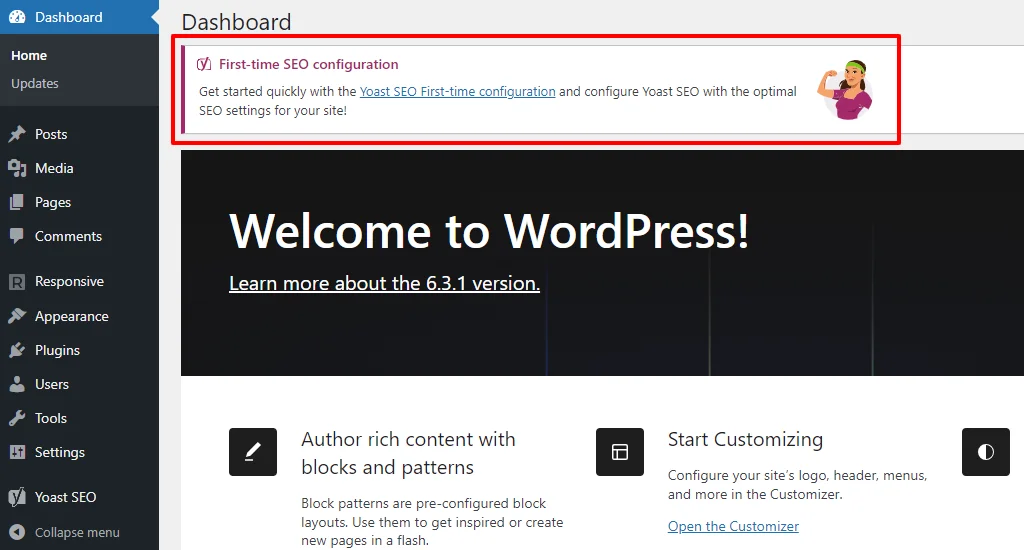
Task: Click the Responsive R icon
Action: pos(17,282)
